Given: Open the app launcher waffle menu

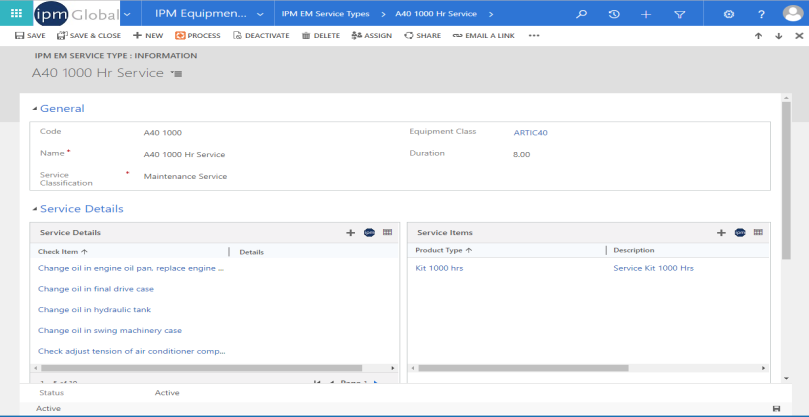Looking at the screenshot, I should click(16, 13).
